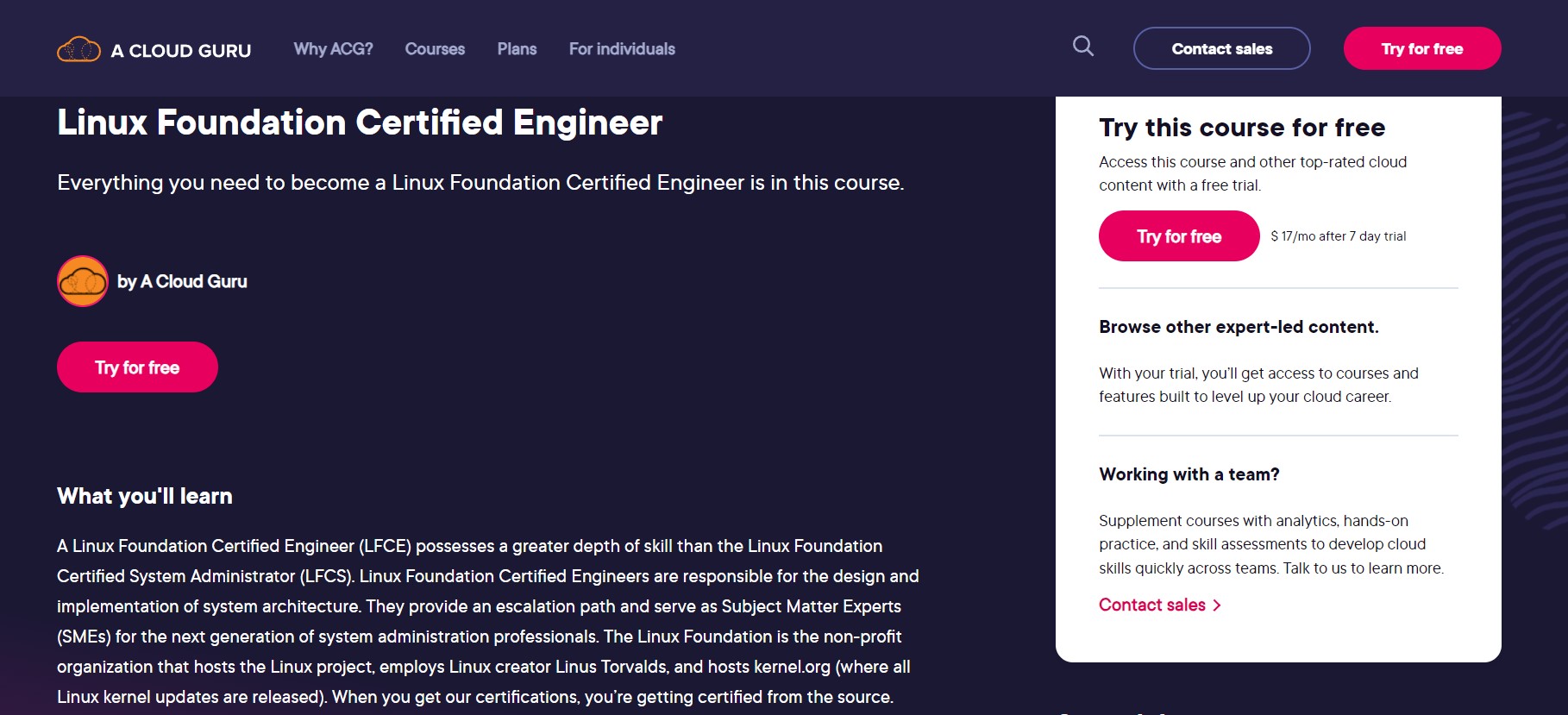Follow the pink Contact sales text link
Image resolution: width=1568 pixels, height=715 pixels.
(x=1151, y=605)
